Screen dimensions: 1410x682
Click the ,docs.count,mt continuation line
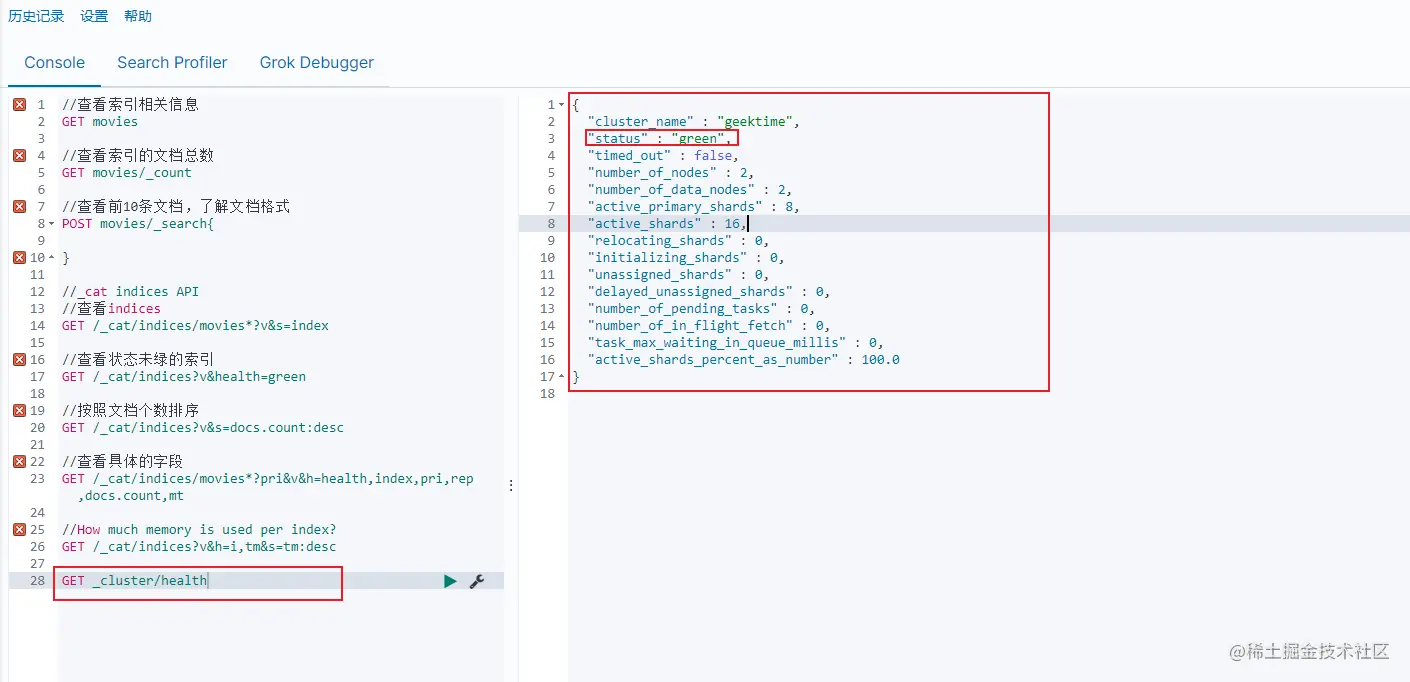tap(131, 496)
